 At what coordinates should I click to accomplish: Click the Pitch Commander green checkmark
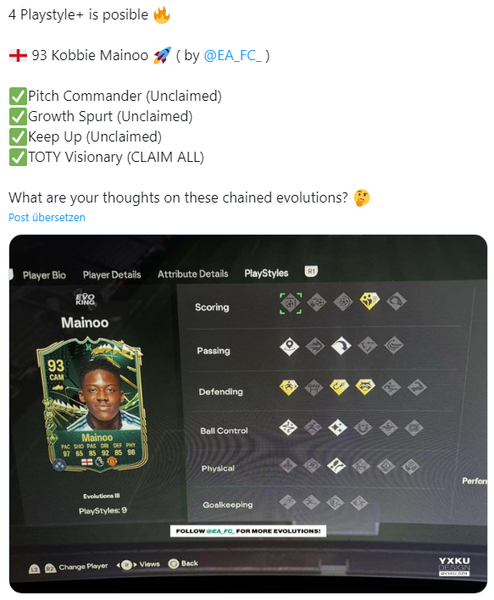(x=18, y=96)
